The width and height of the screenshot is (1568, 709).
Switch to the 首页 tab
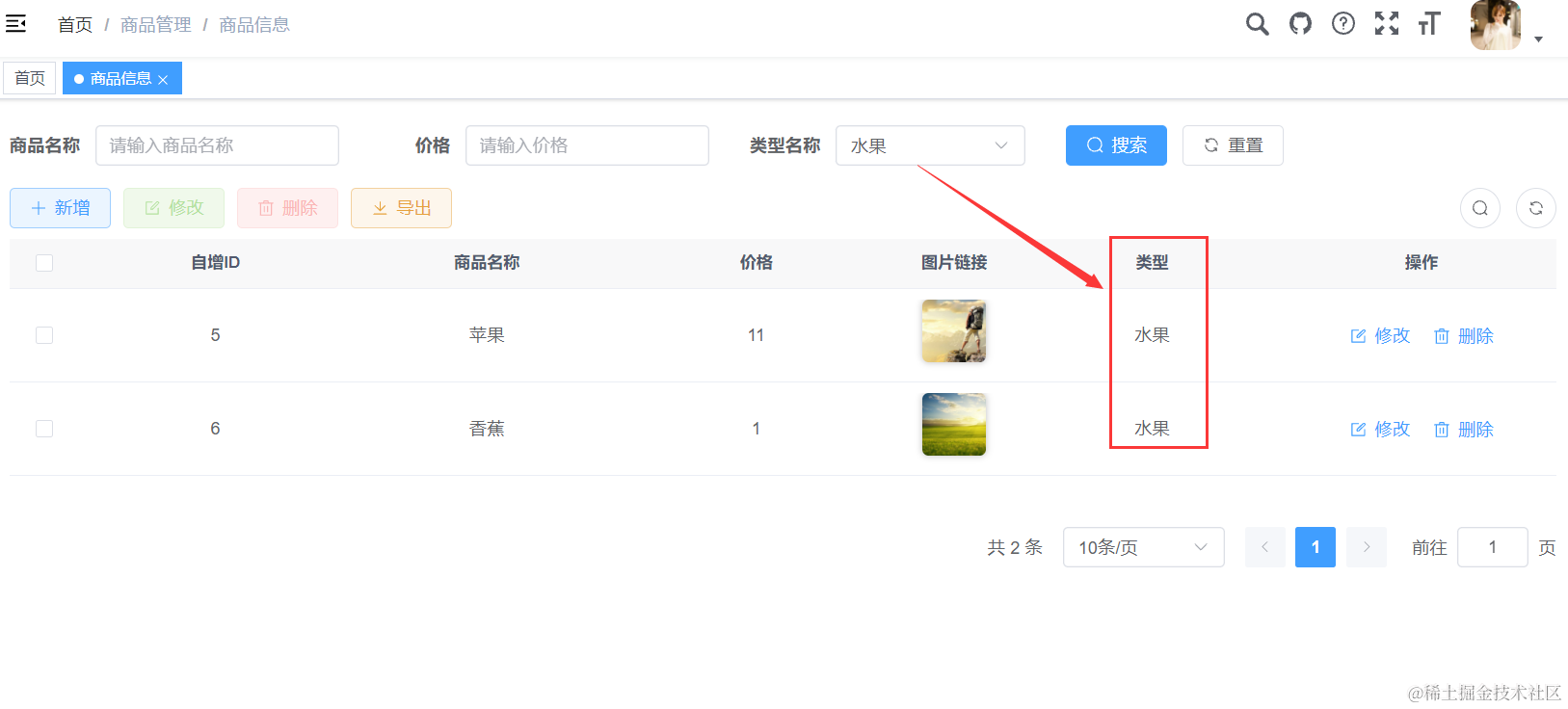coord(30,78)
